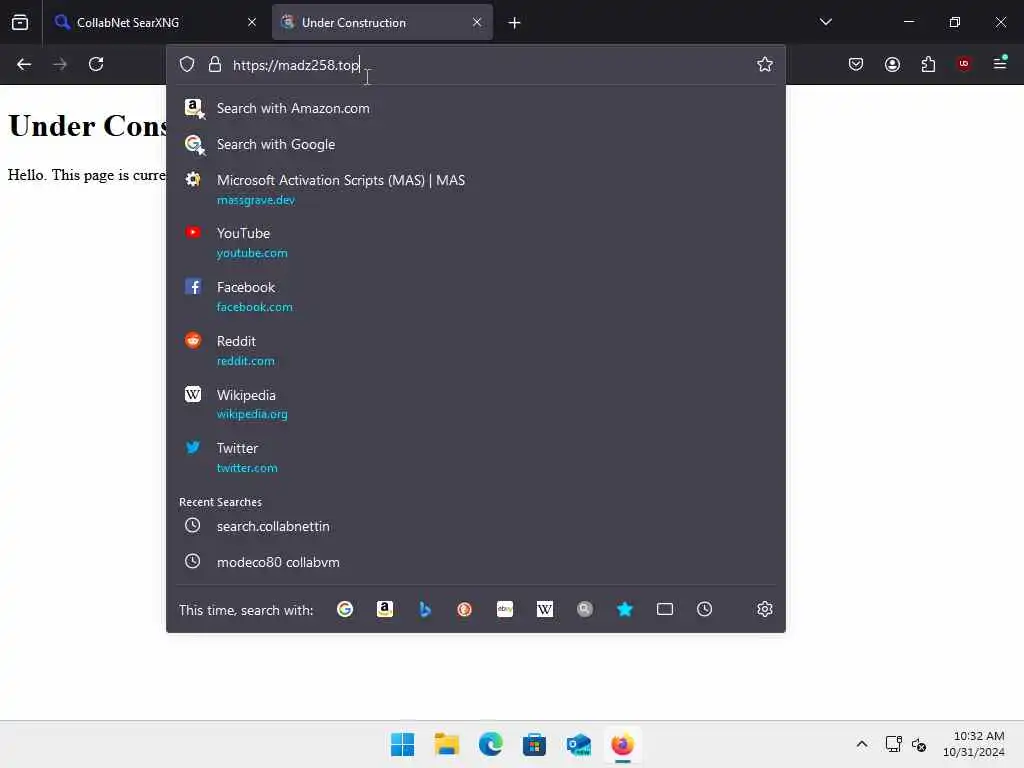1024x768 pixels.
Task: Open the network status tray icon
Action: click(x=893, y=744)
